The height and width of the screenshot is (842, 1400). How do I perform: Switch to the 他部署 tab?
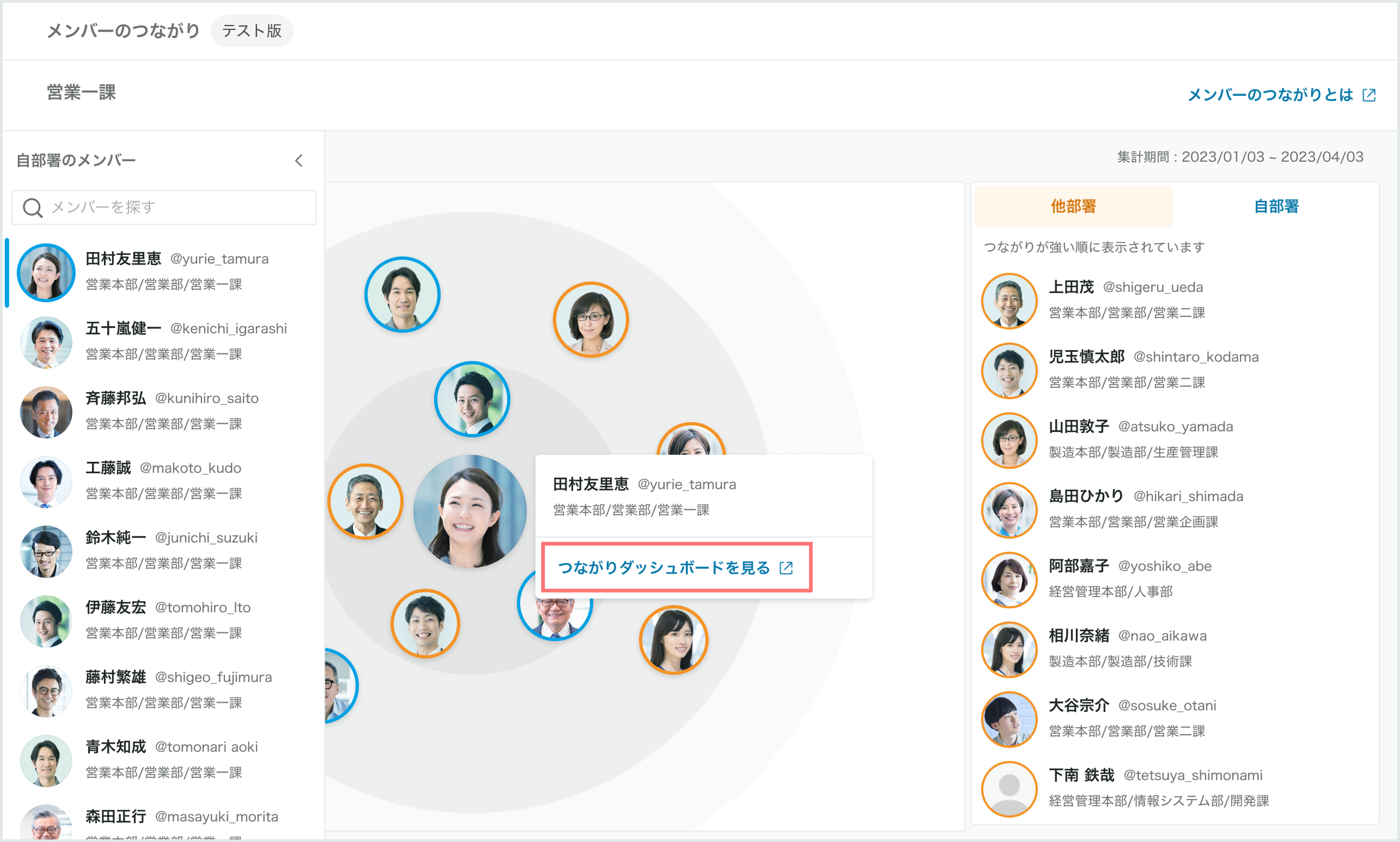(x=1073, y=206)
